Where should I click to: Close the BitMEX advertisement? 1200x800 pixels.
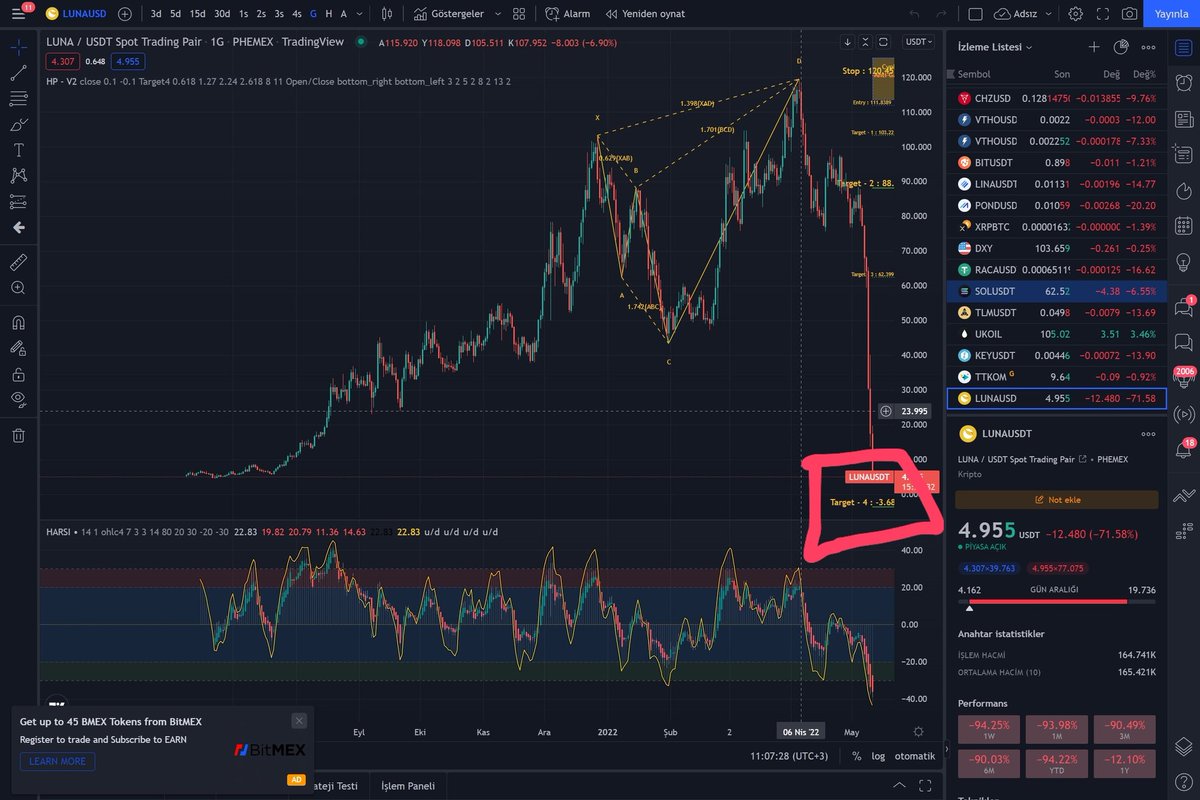(299, 720)
